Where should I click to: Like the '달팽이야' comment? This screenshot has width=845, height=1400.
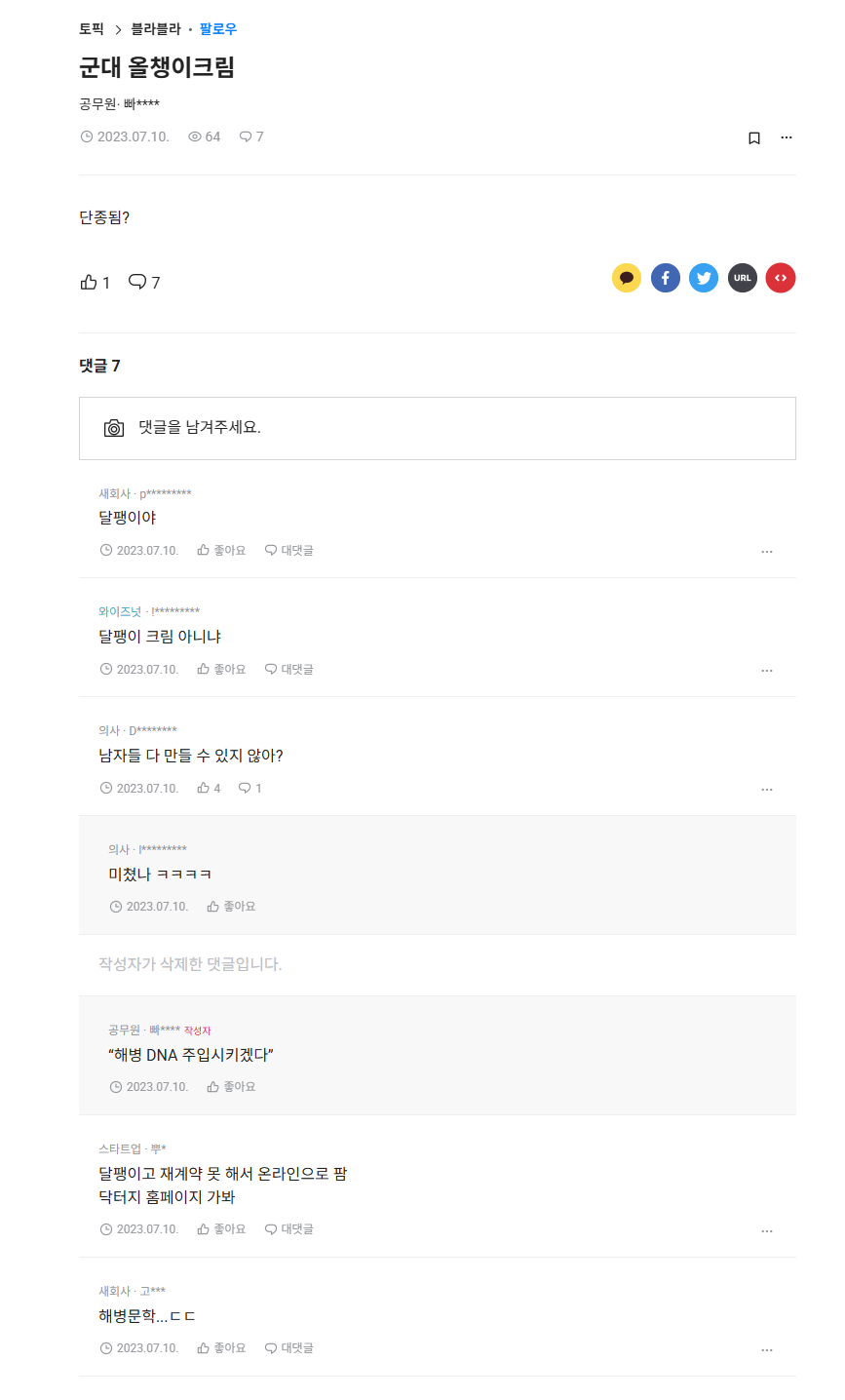[221, 551]
